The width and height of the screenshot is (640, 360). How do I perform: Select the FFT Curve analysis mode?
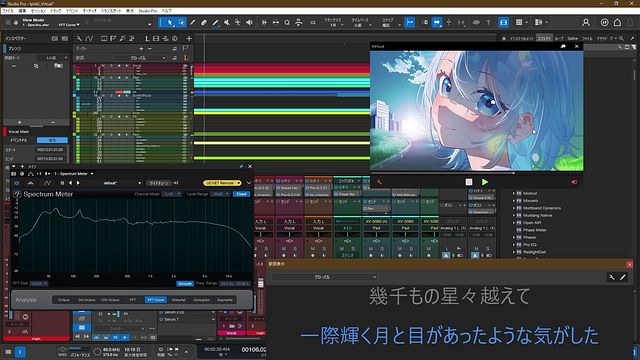pyautogui.click(x=156, y=300)
